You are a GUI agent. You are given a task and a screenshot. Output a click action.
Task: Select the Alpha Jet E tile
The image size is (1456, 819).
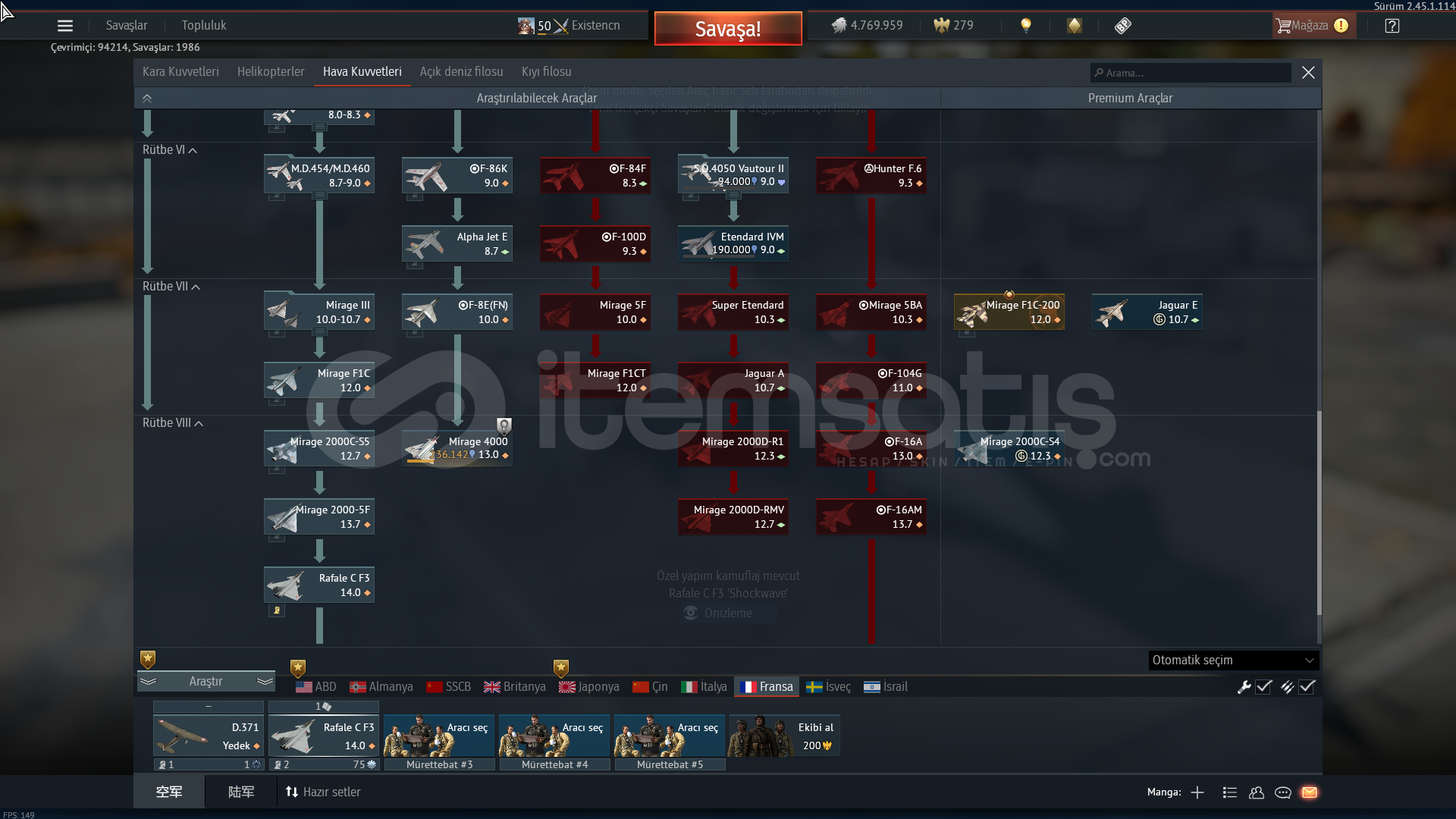point(457,243)
